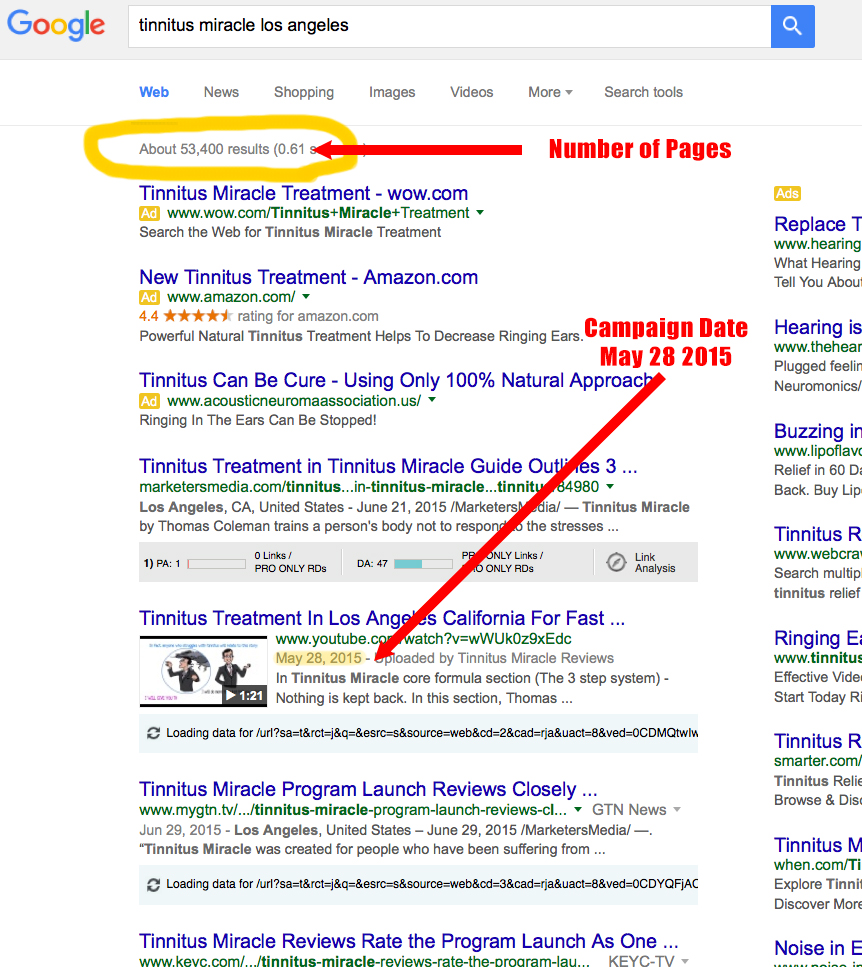The height and width of the screenshot is (967, 862).
Task: Open Tinnitus Treatment in Tinnitus Miracle Guide result
Action: tap(388, 466)
